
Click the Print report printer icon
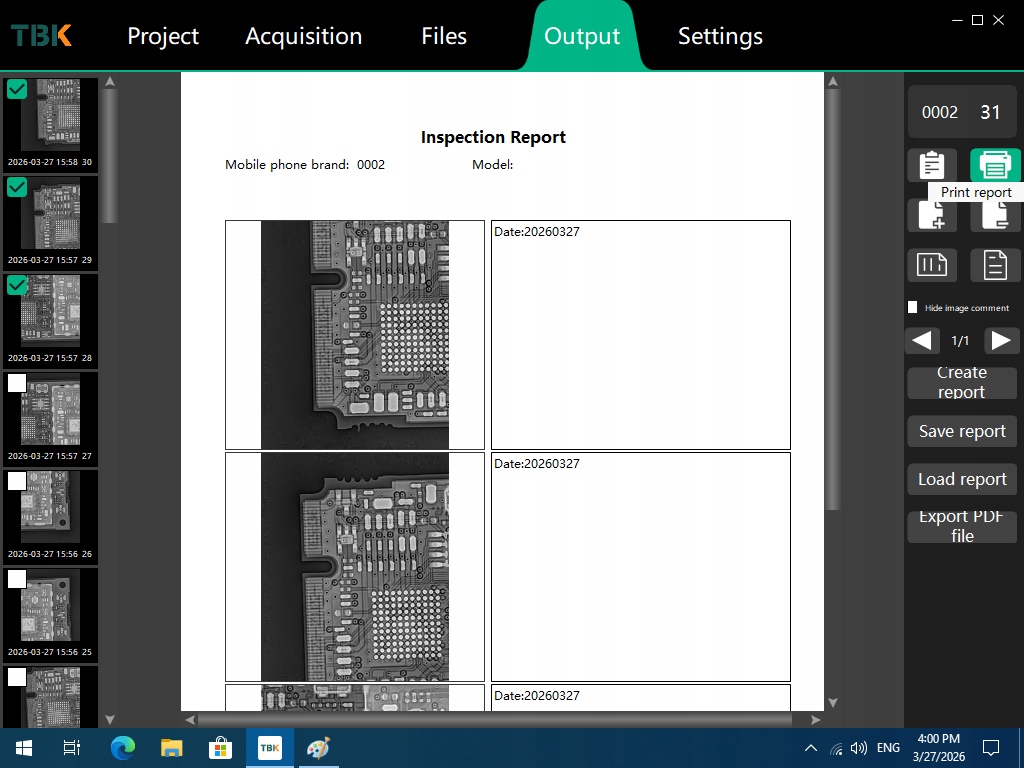(x=995, y=165)
